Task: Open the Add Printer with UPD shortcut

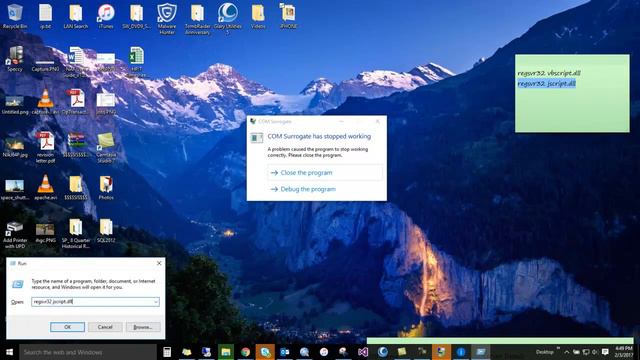Action: point(15,235)
